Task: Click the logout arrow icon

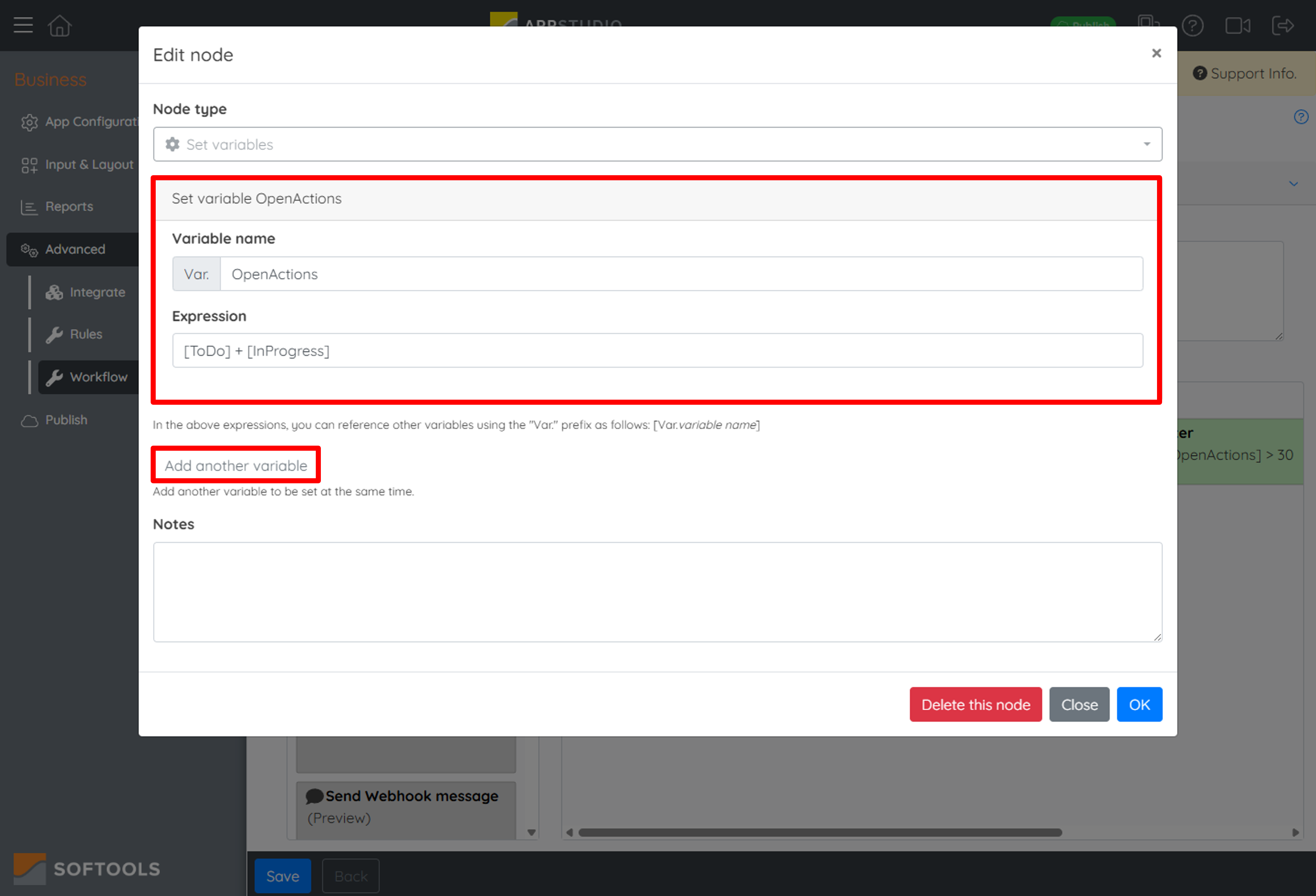Action: coord(1283,25)
